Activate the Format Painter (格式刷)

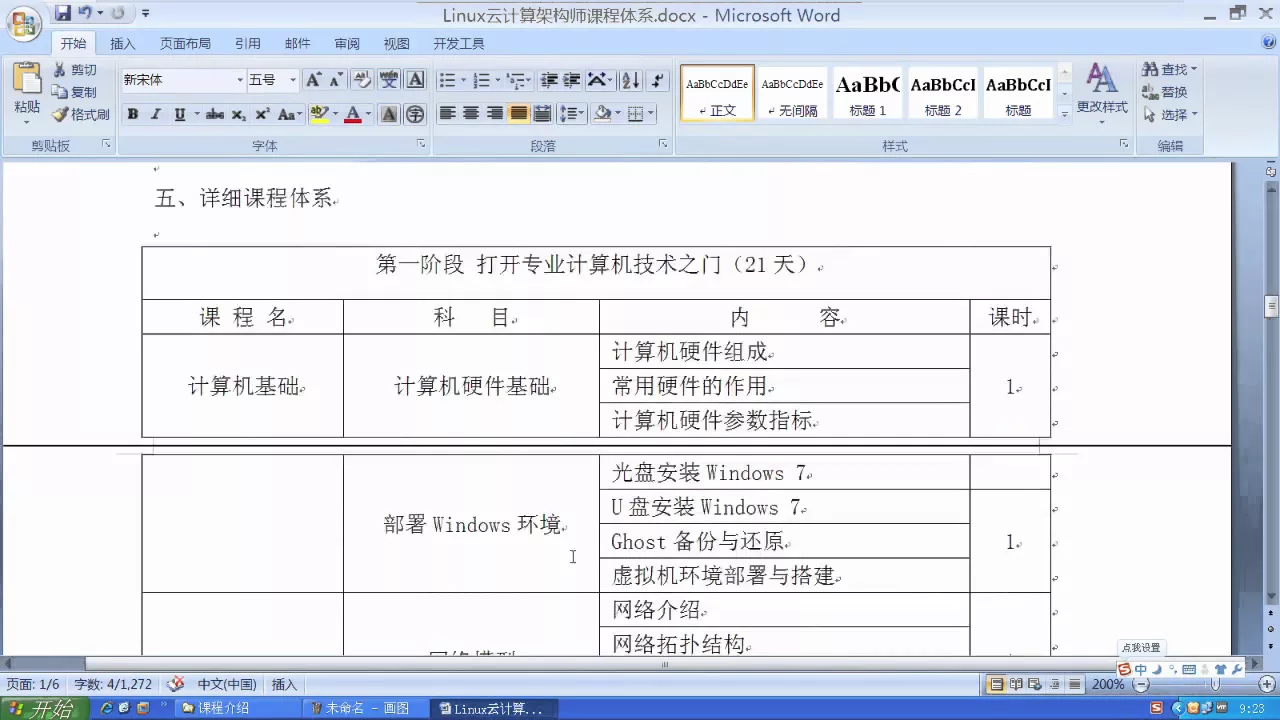tap(81, 114)
